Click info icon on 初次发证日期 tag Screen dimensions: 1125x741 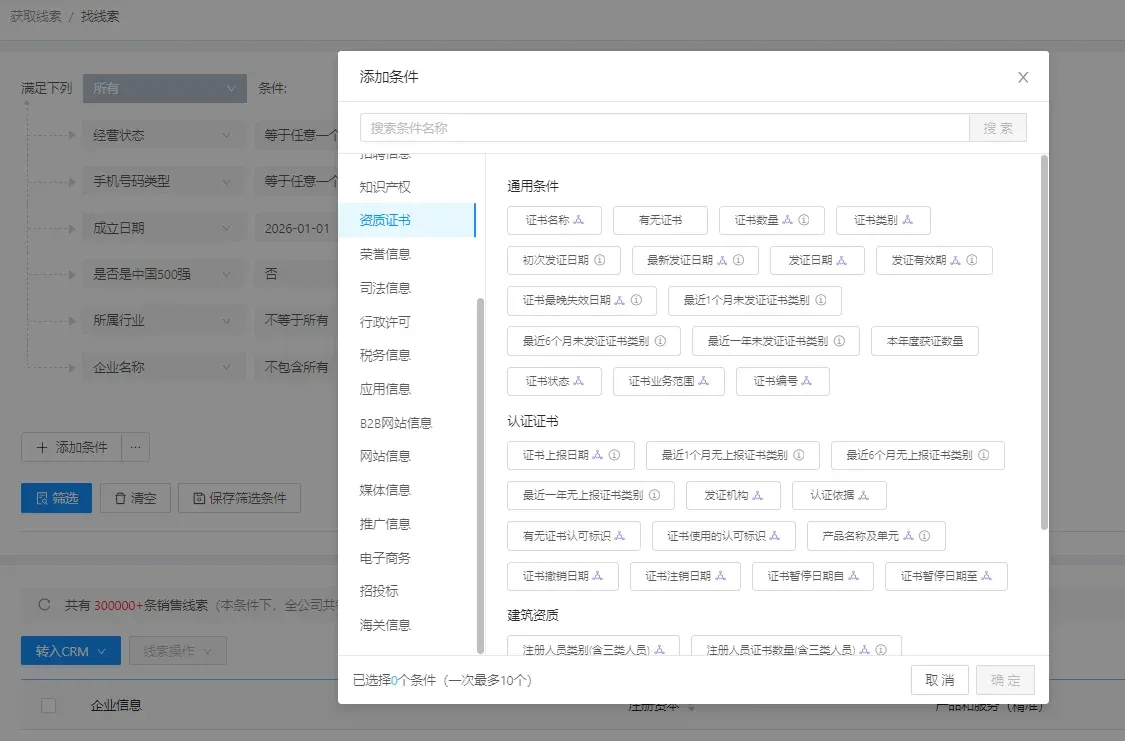(x=599, y=260)
